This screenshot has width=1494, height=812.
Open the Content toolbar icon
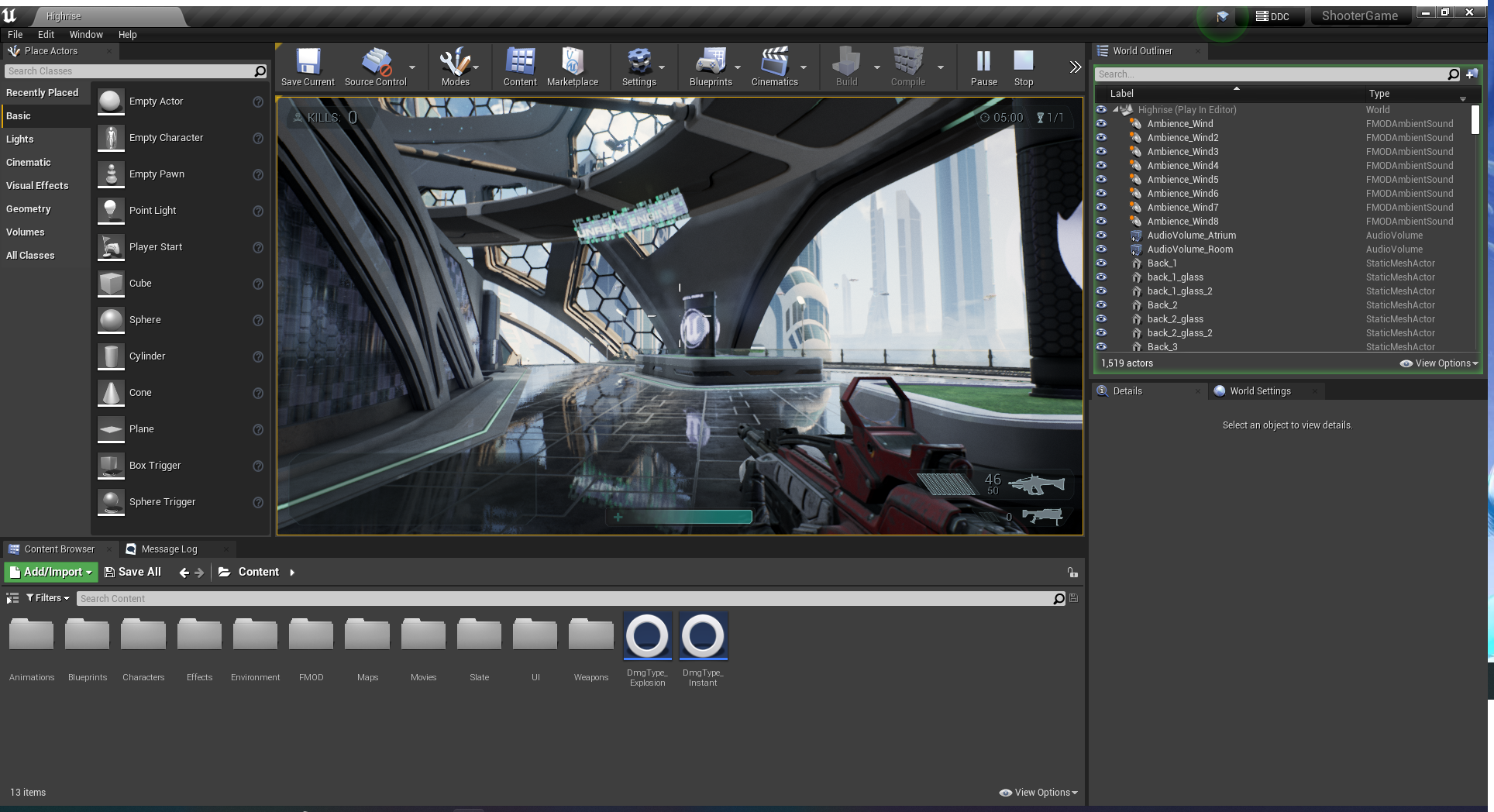(x=520, y=61)
